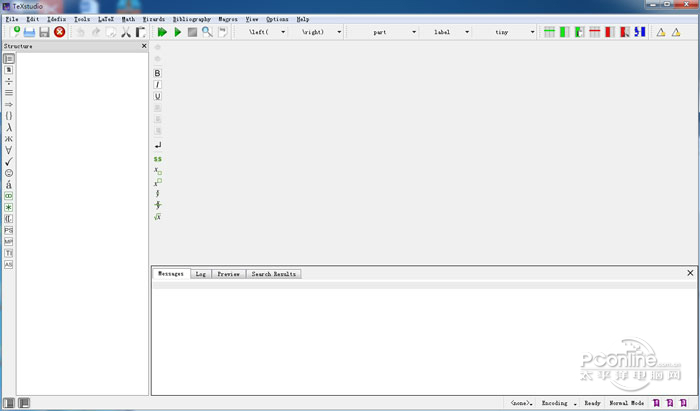
Task: Stop compilation with the gray square icon
Action: 192,32
